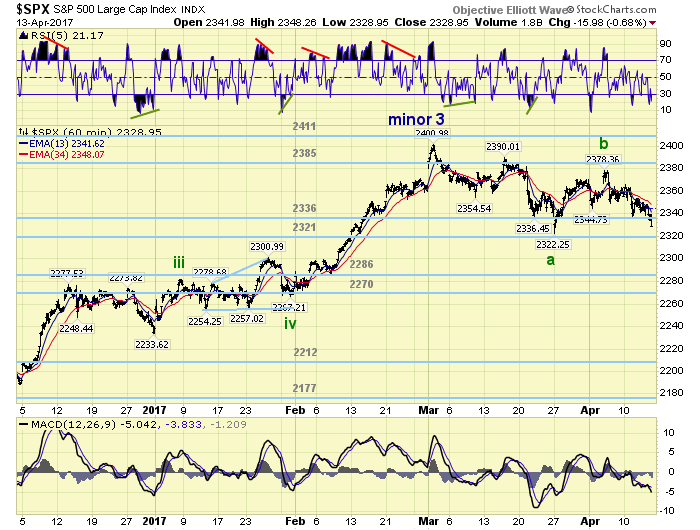Image resolution: width=700 pixels, height=530 pixels.
Task: Click the 2180 tick on the price axis
Action: (x=671, y=393)
